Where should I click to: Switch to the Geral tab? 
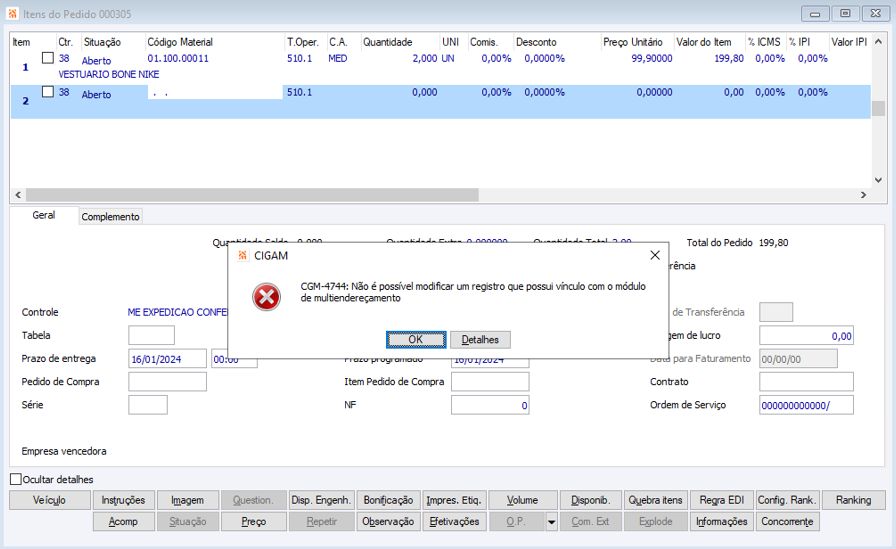[43, 215]
